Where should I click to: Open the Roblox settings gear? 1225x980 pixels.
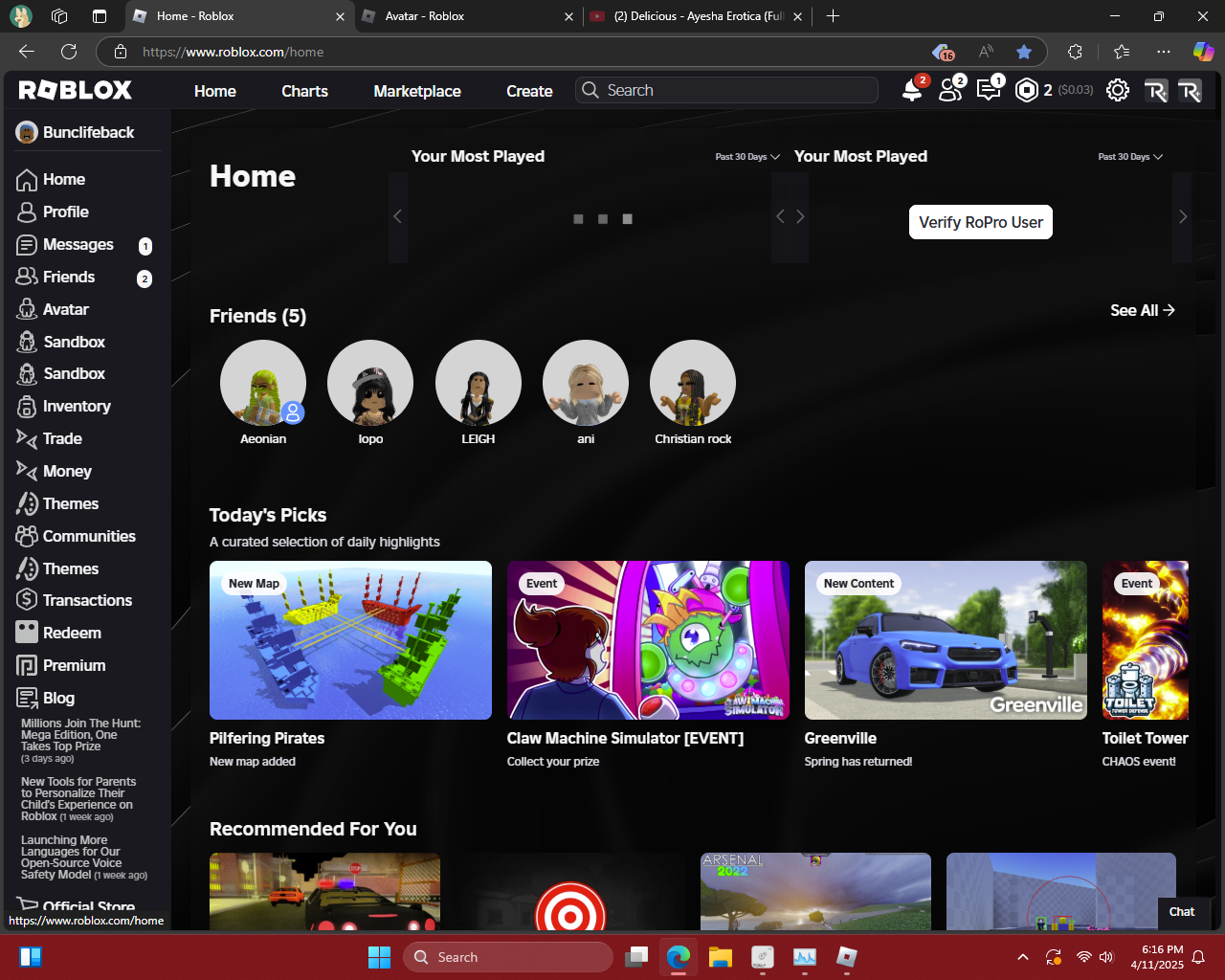[1117, 90]
